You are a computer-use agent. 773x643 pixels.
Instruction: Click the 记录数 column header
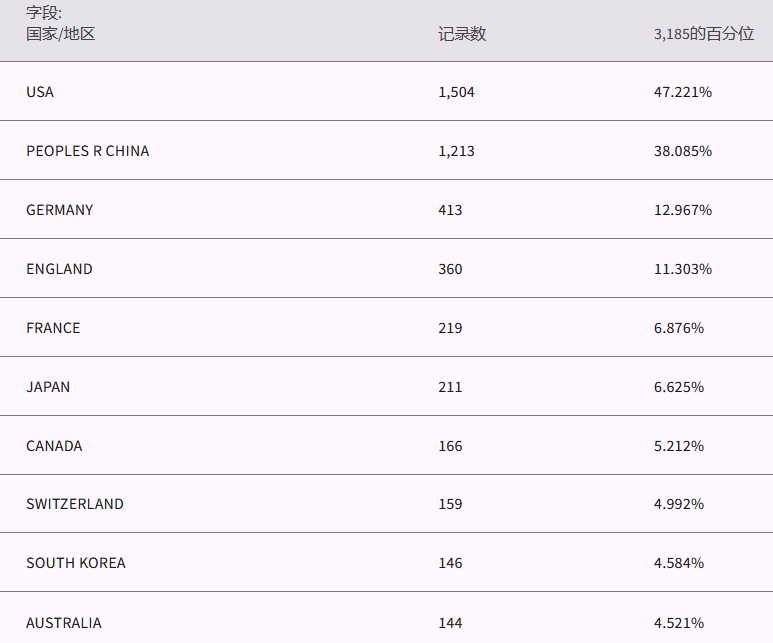[462, 34]
